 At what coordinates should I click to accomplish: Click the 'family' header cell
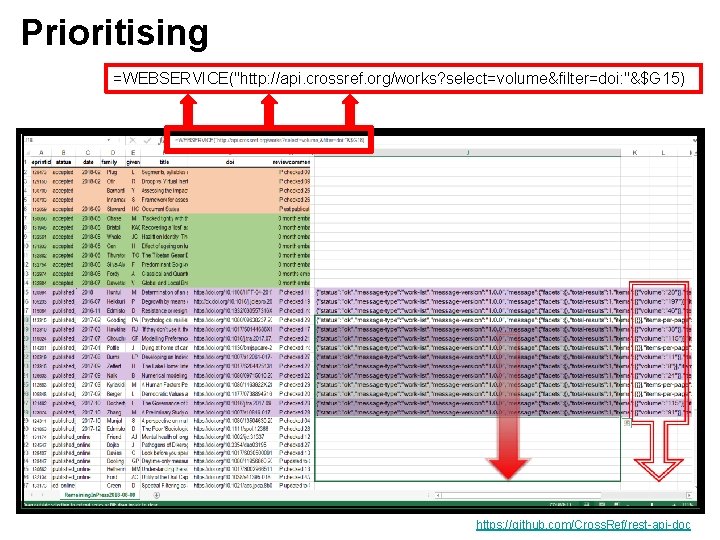tap(112, 162)
